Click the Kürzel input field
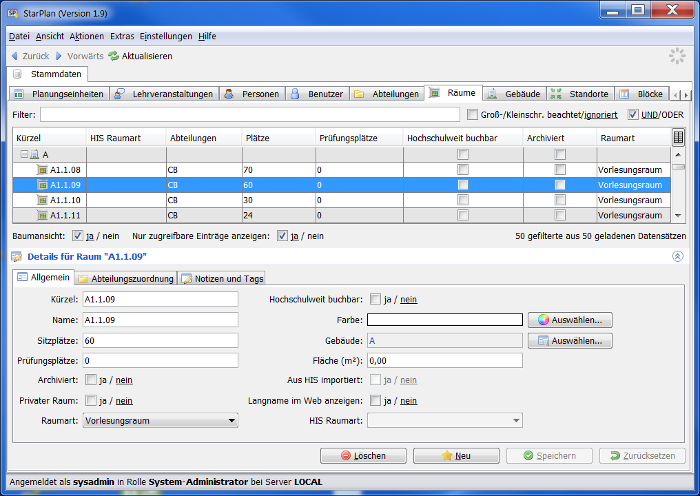The width and height of the screenshot is (700, 496). point(160,299)
